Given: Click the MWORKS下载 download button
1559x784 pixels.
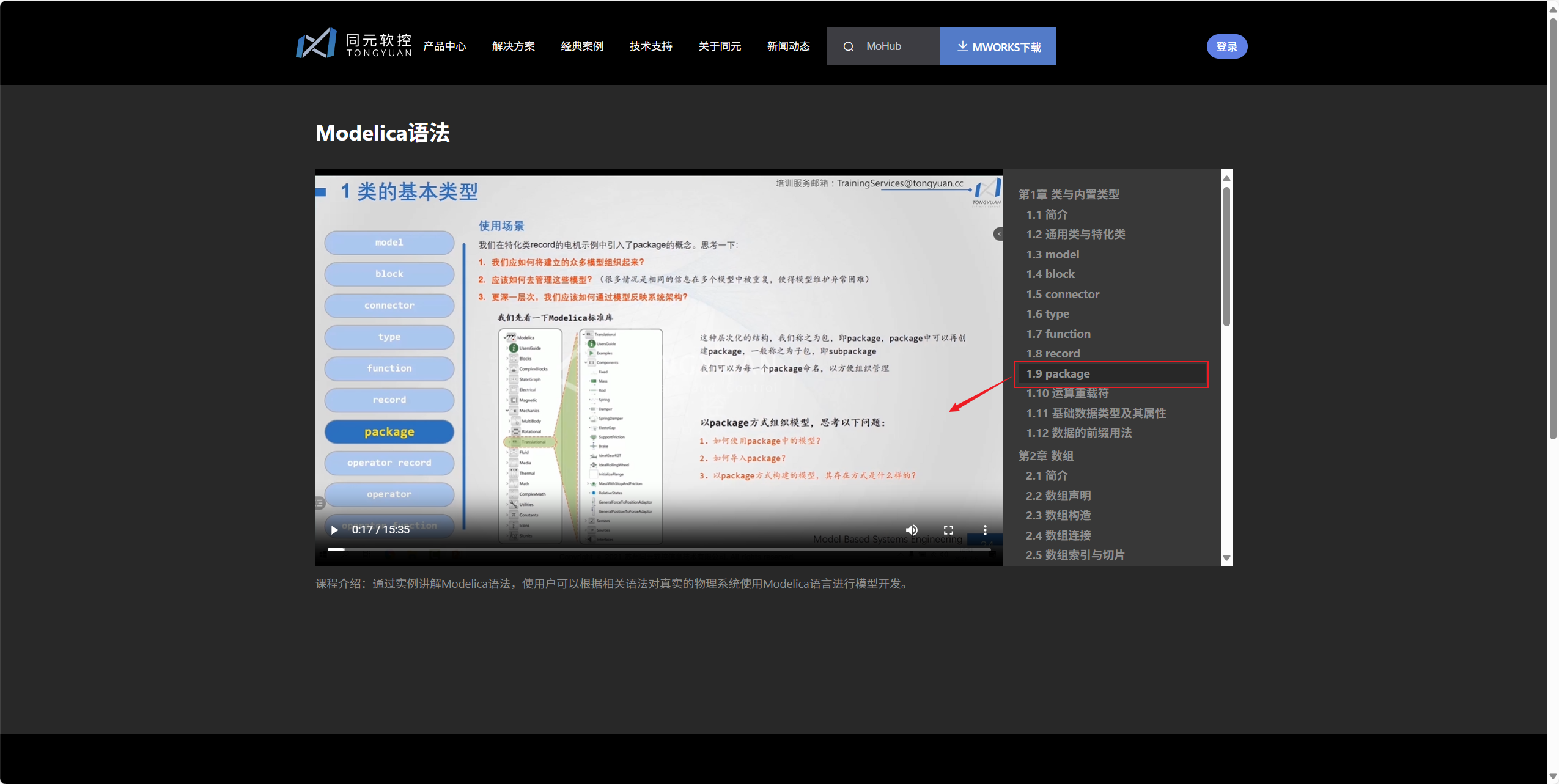Looking at the screenshot, I should tap(998, 46).
